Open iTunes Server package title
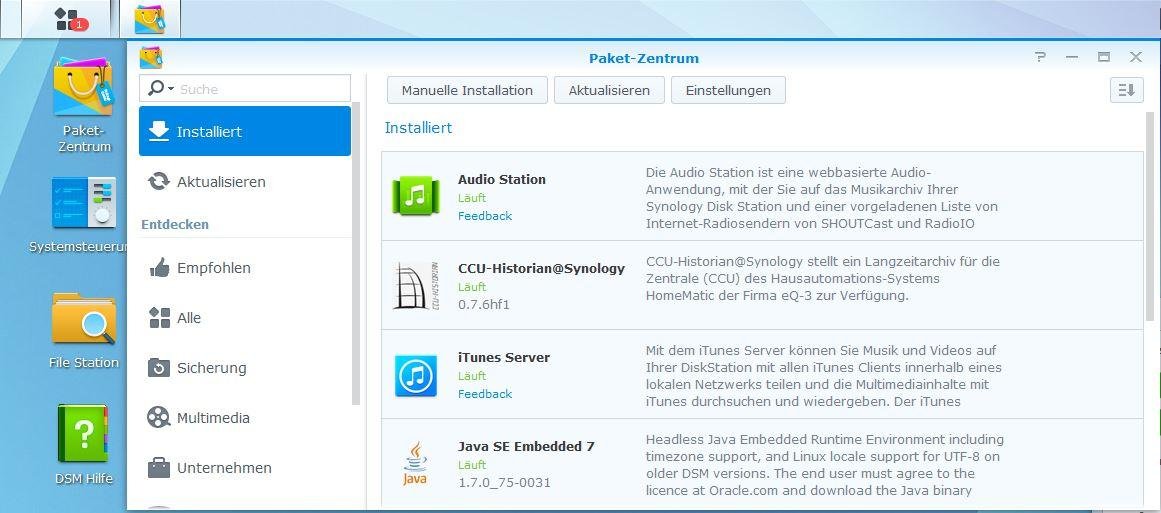The image size is (1161, 513). coord(503,357)
